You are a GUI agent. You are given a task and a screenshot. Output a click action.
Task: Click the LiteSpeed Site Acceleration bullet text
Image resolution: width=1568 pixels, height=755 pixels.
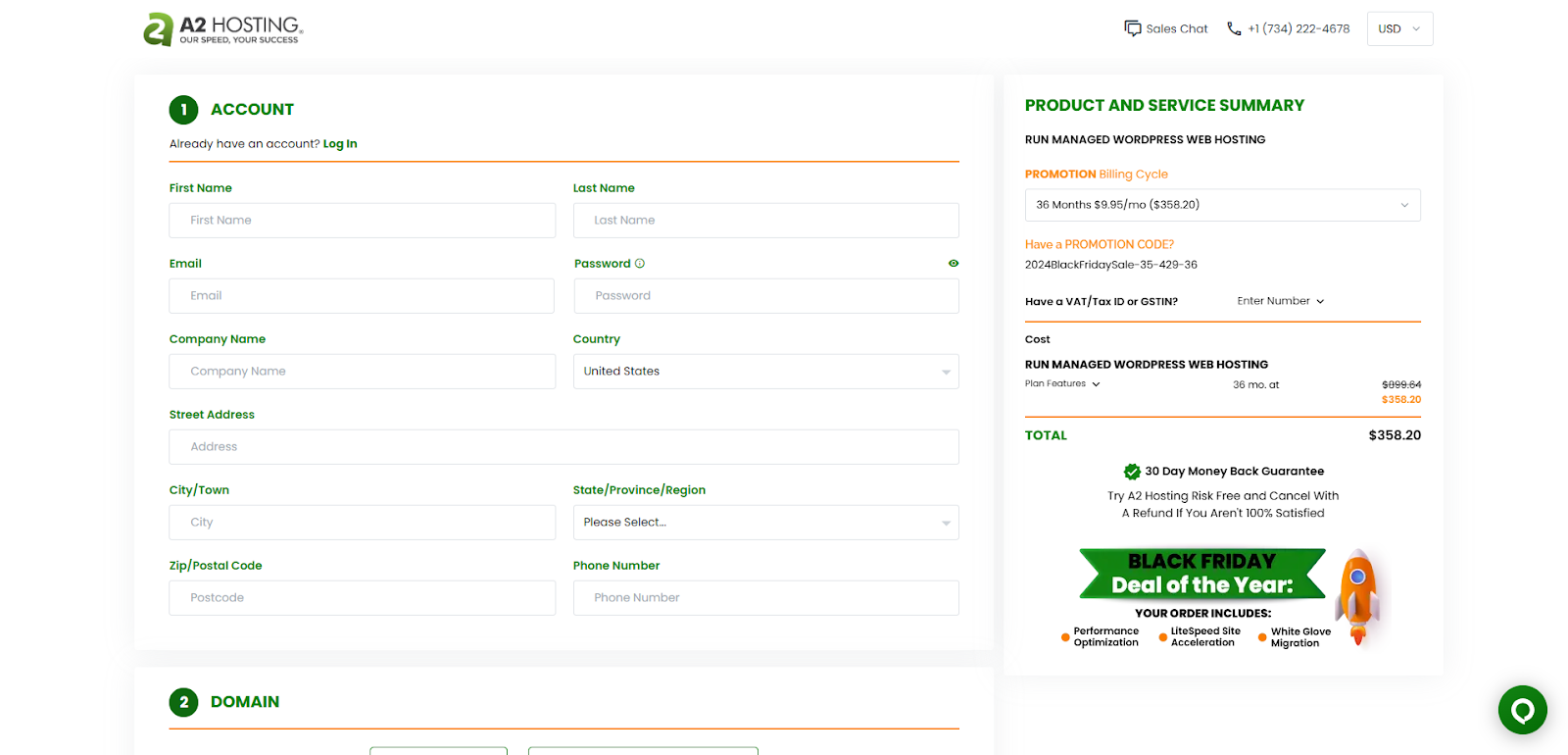click(x=1205, y=637)
